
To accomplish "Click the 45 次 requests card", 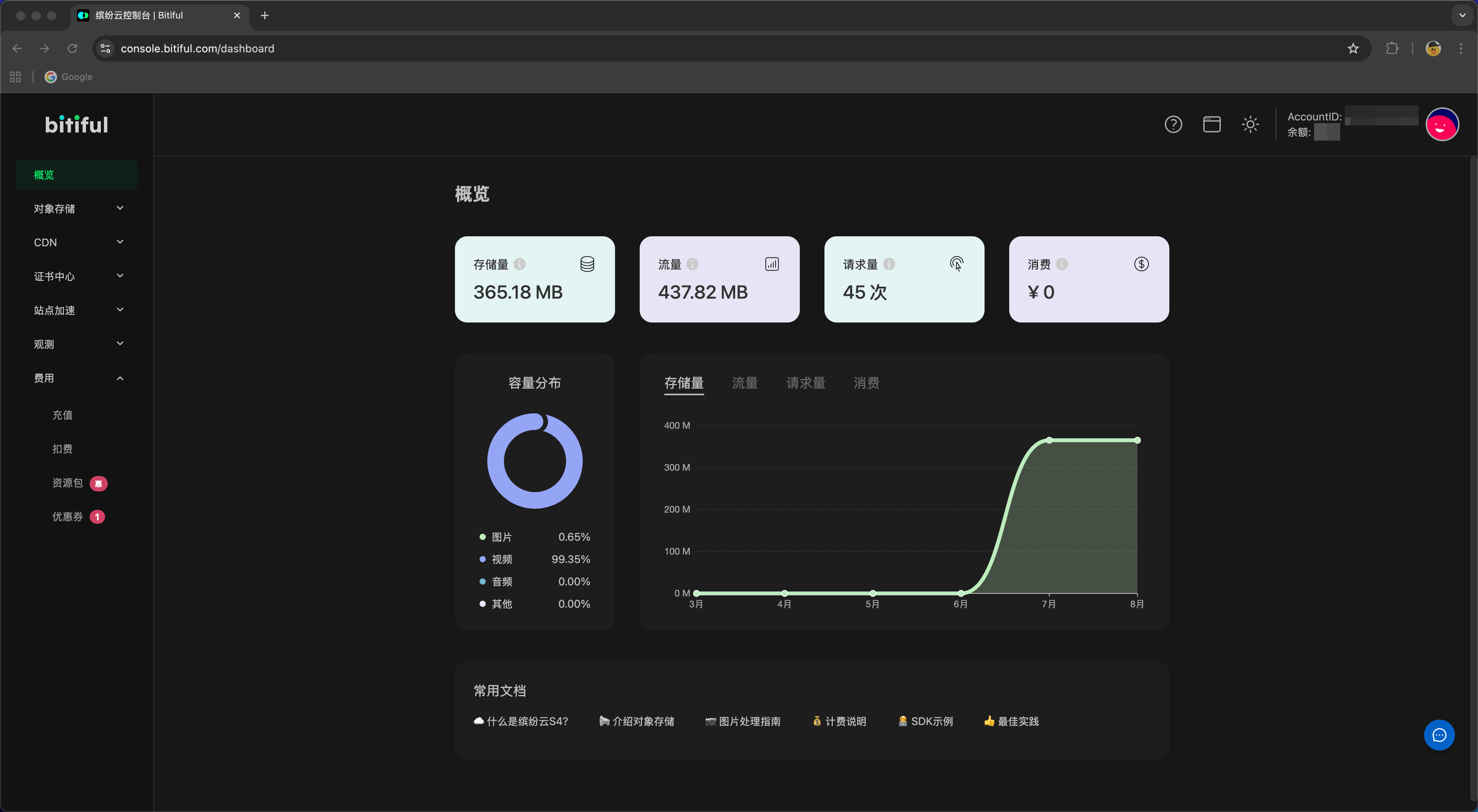I will (x=904, y=279).
